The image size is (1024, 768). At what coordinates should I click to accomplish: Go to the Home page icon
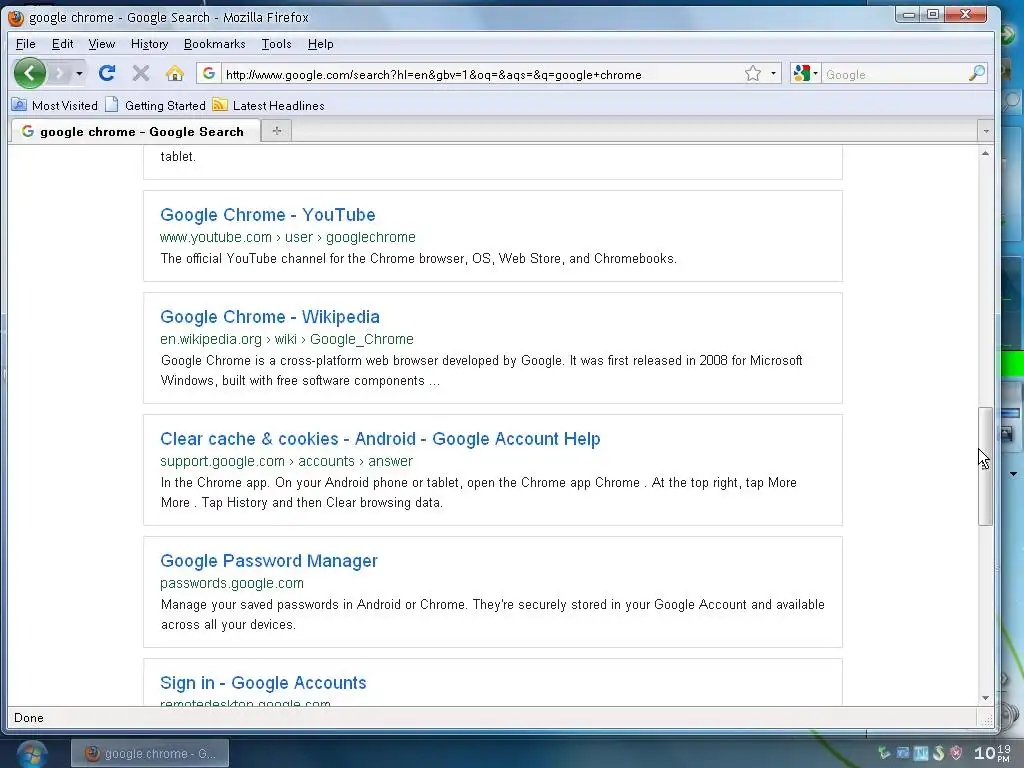point(174,73)
